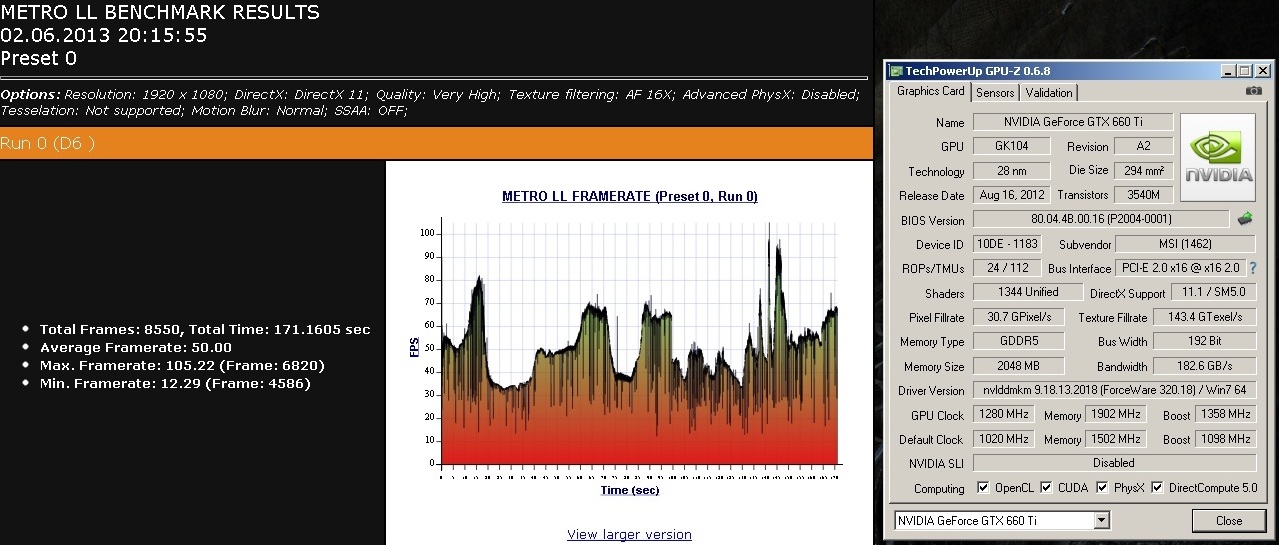Minimize the GPU-Z window
Viewport: 1279px width, 545px height.
(x=1228, y=71)
